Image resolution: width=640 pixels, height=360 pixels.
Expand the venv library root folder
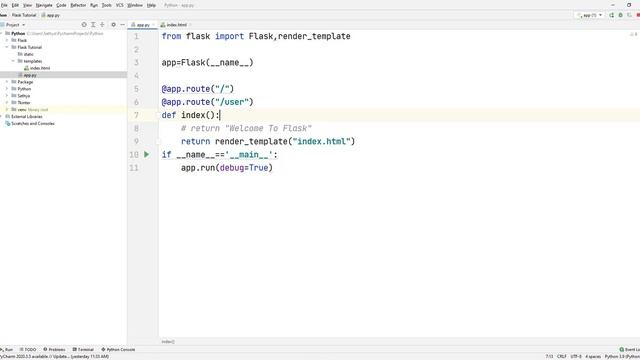tap(7, 110)
